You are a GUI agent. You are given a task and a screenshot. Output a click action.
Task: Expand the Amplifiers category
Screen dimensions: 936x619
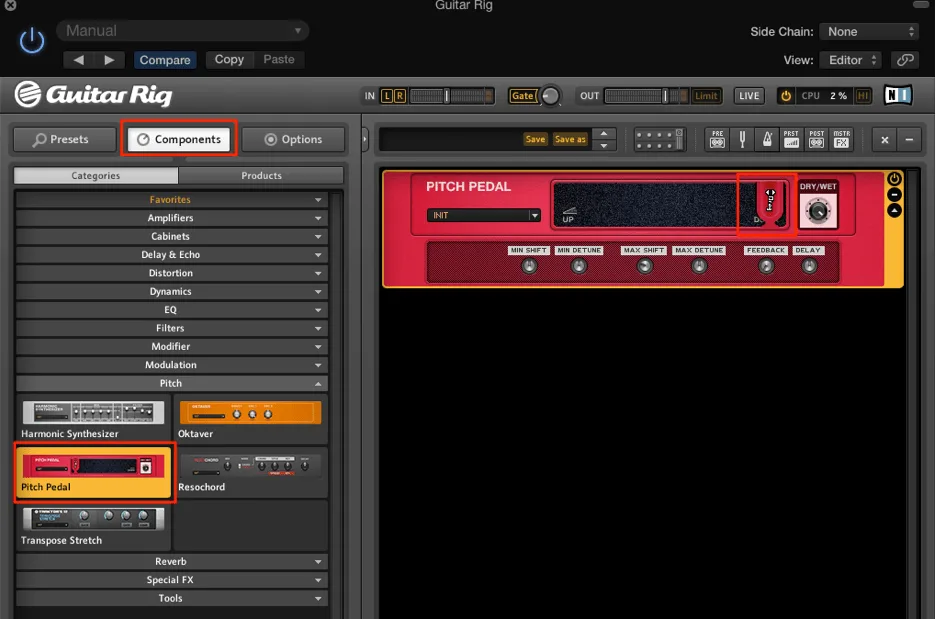pos(172,218)
